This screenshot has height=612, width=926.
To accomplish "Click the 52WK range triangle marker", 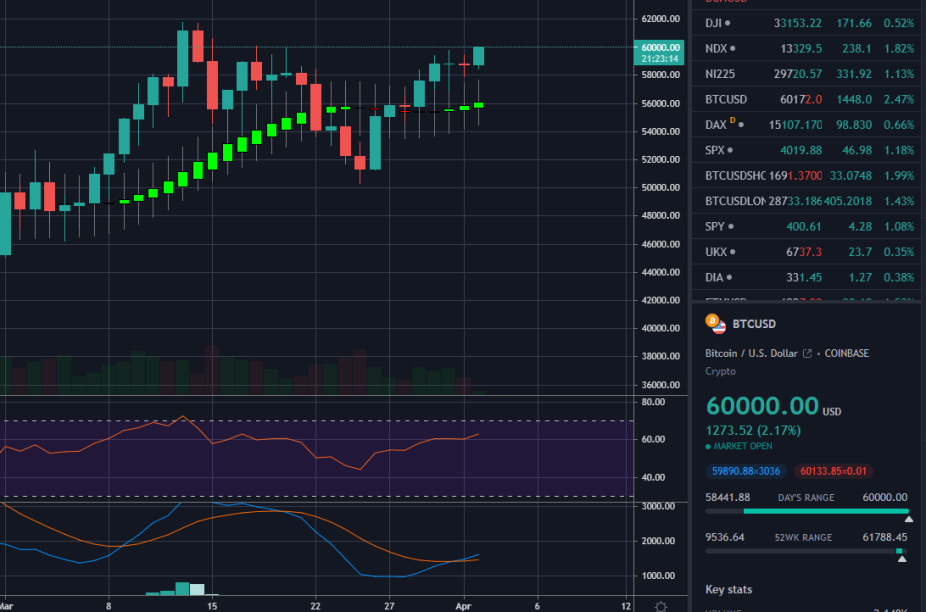I will [x=902, y=559].
